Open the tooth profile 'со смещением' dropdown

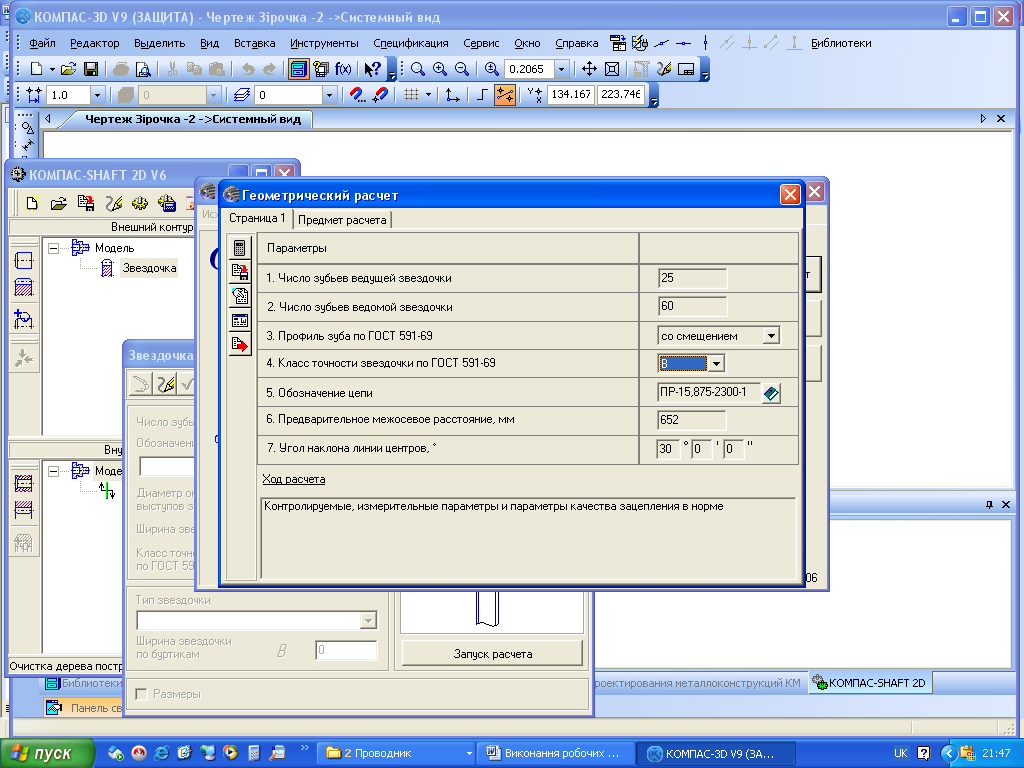(771, 336)
